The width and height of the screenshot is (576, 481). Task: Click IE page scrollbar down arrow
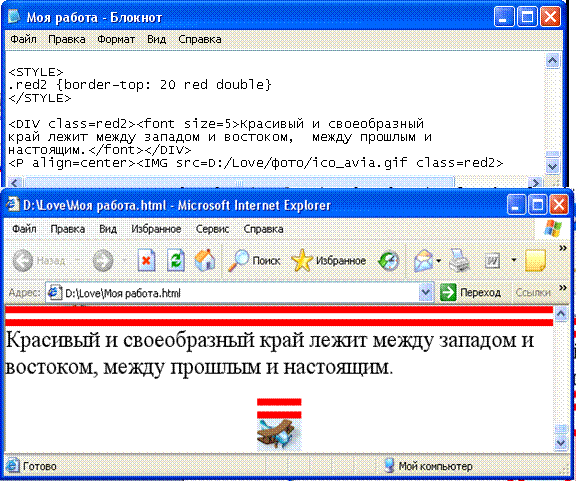click(x=561, y=442)
